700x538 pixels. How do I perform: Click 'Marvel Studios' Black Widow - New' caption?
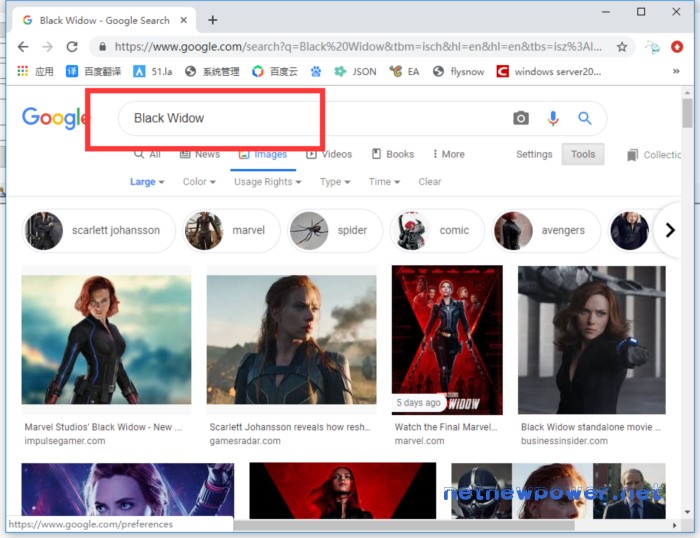(103, 427)
